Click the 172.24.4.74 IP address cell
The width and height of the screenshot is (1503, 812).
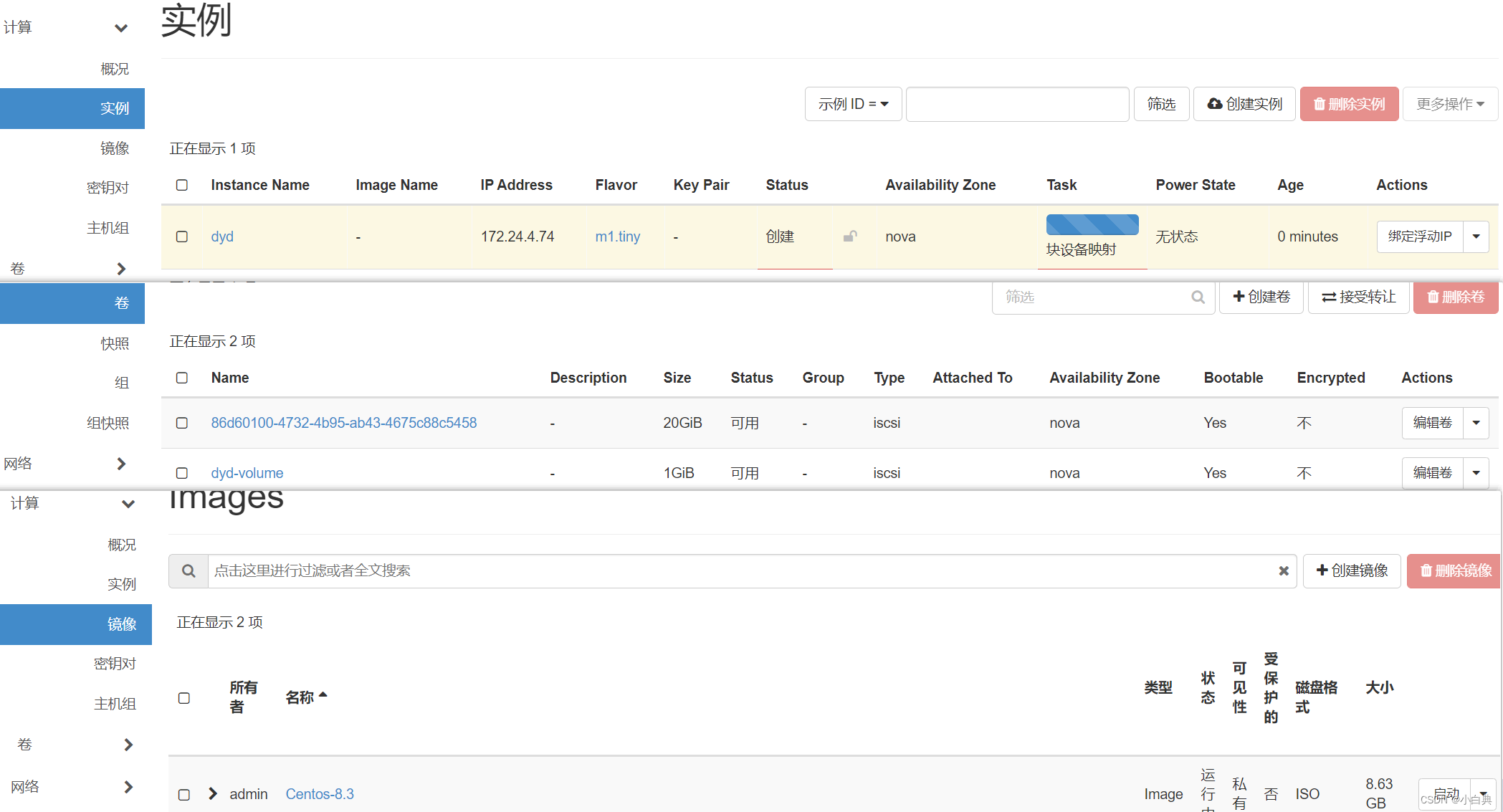[517, 237]
